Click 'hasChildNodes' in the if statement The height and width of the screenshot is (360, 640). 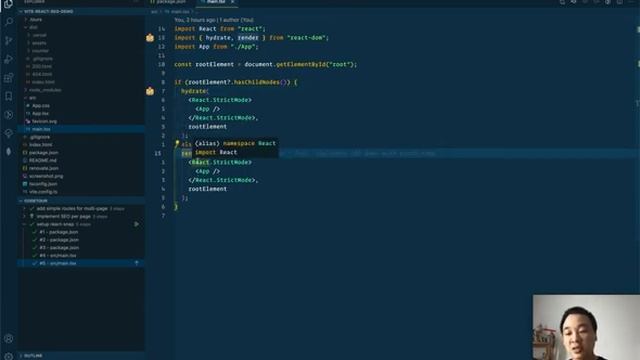pyautogui.click(x=257, y=82)
